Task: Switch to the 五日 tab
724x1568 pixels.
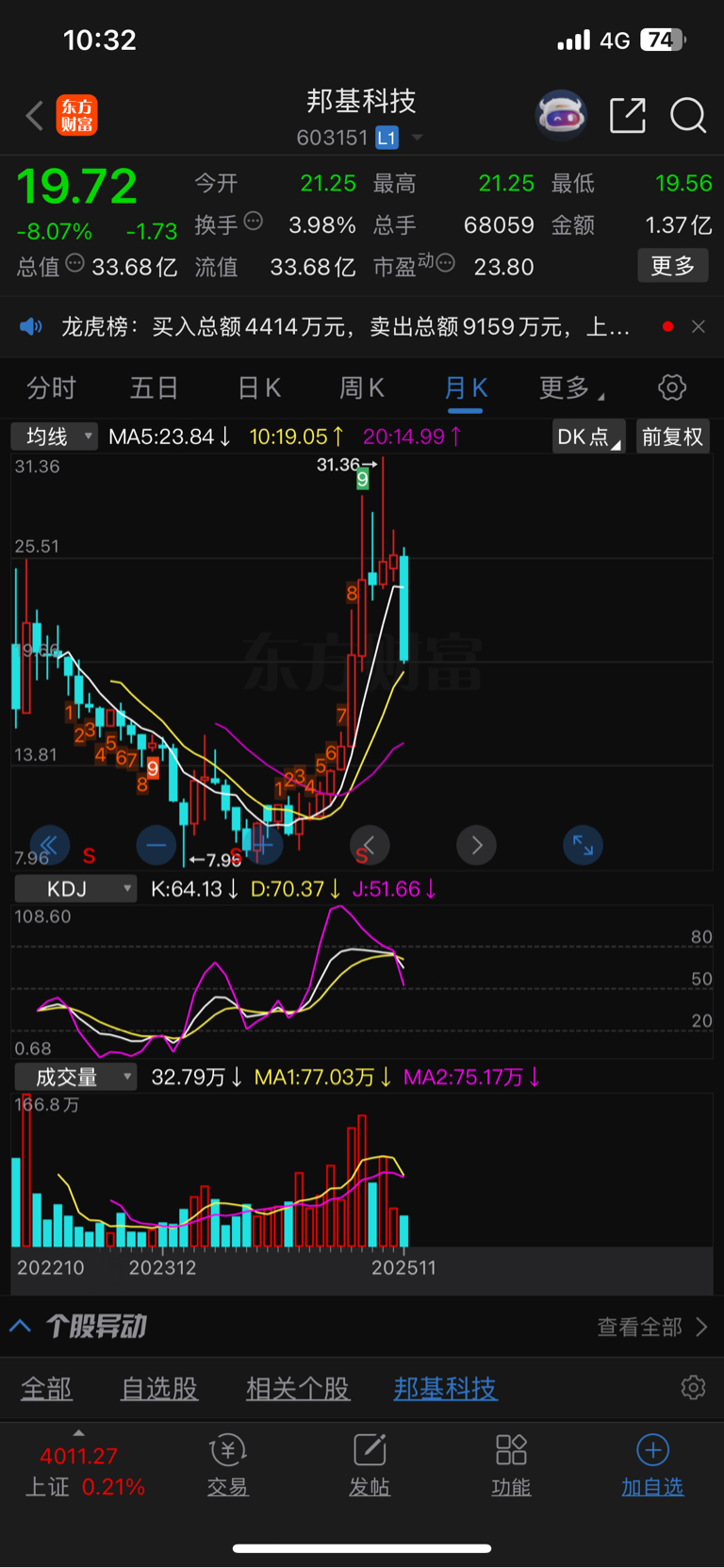Action: pyautogui.click(x=155, y=388)
